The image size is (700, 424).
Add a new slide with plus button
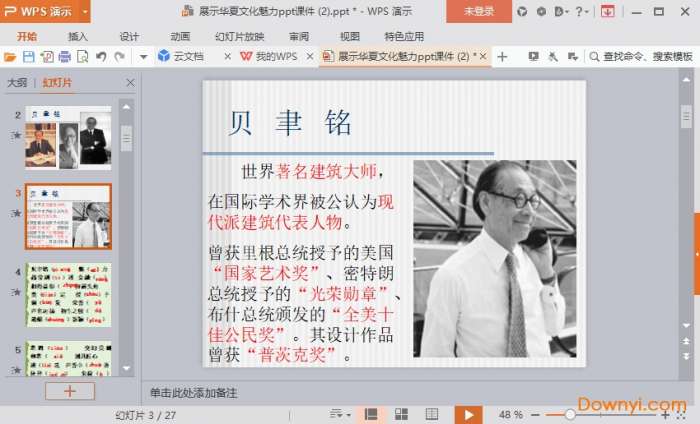[70, 391]
